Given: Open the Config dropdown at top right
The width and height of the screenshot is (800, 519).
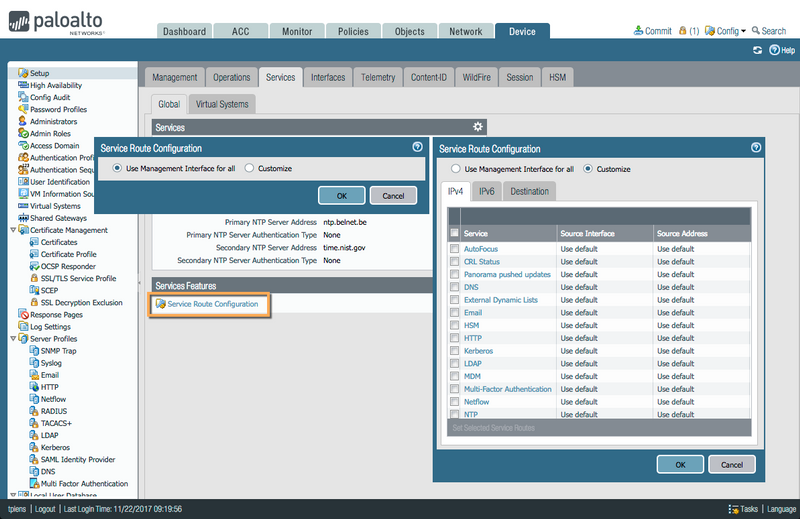Looking at the screenshot, I should (x=725, y=31).
